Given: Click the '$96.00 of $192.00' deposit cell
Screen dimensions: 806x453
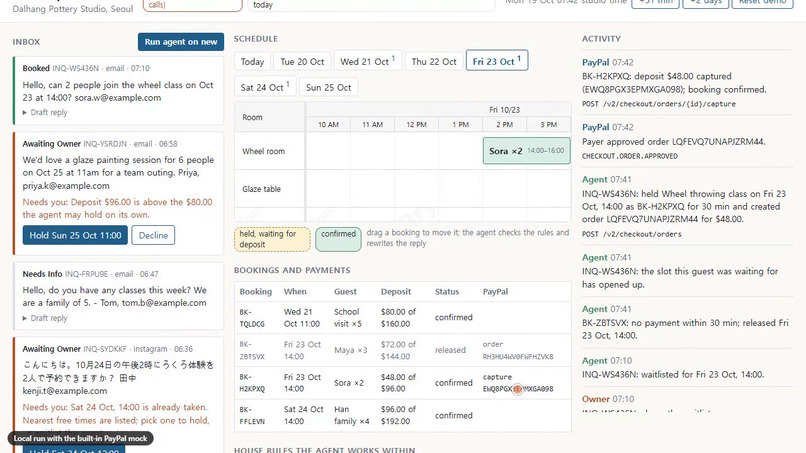Looking at the screenshot, I should coord(398,415).
